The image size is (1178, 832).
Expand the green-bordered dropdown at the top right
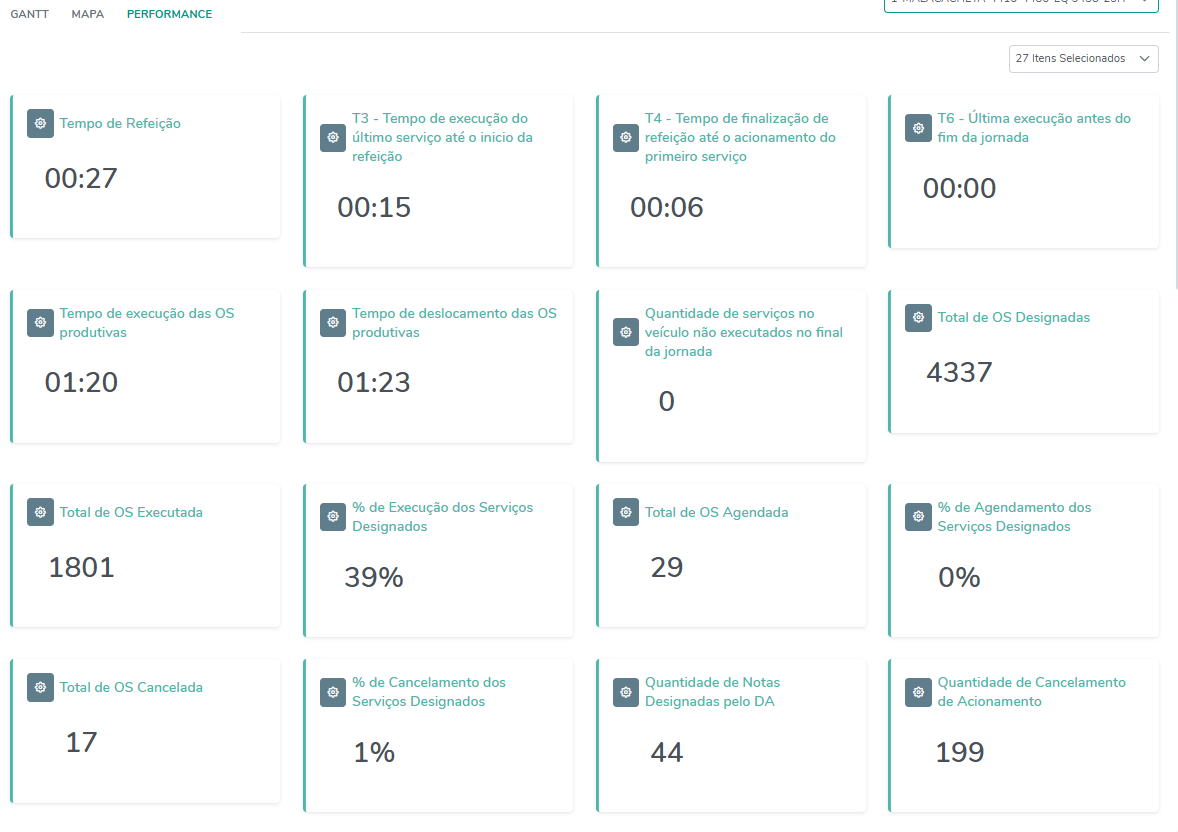click(x=1020, y=3)
